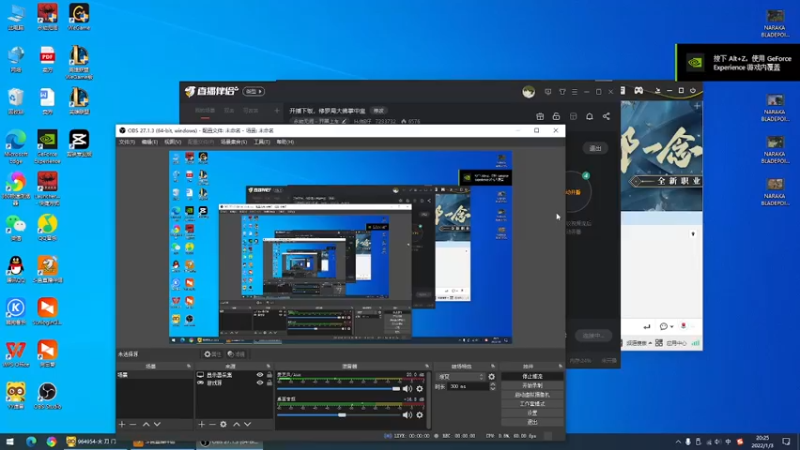Click 停止推流 stop streaming button

coord(532,377)
